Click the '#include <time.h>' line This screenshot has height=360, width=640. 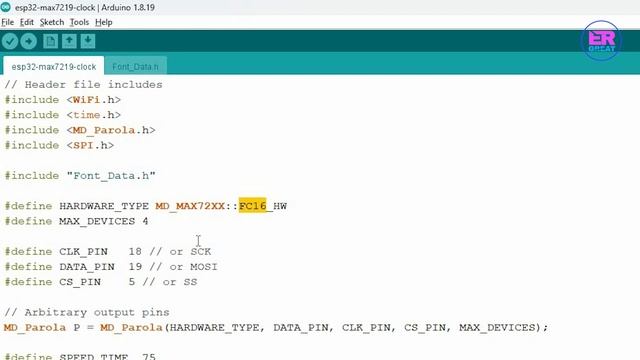(63, 115)
